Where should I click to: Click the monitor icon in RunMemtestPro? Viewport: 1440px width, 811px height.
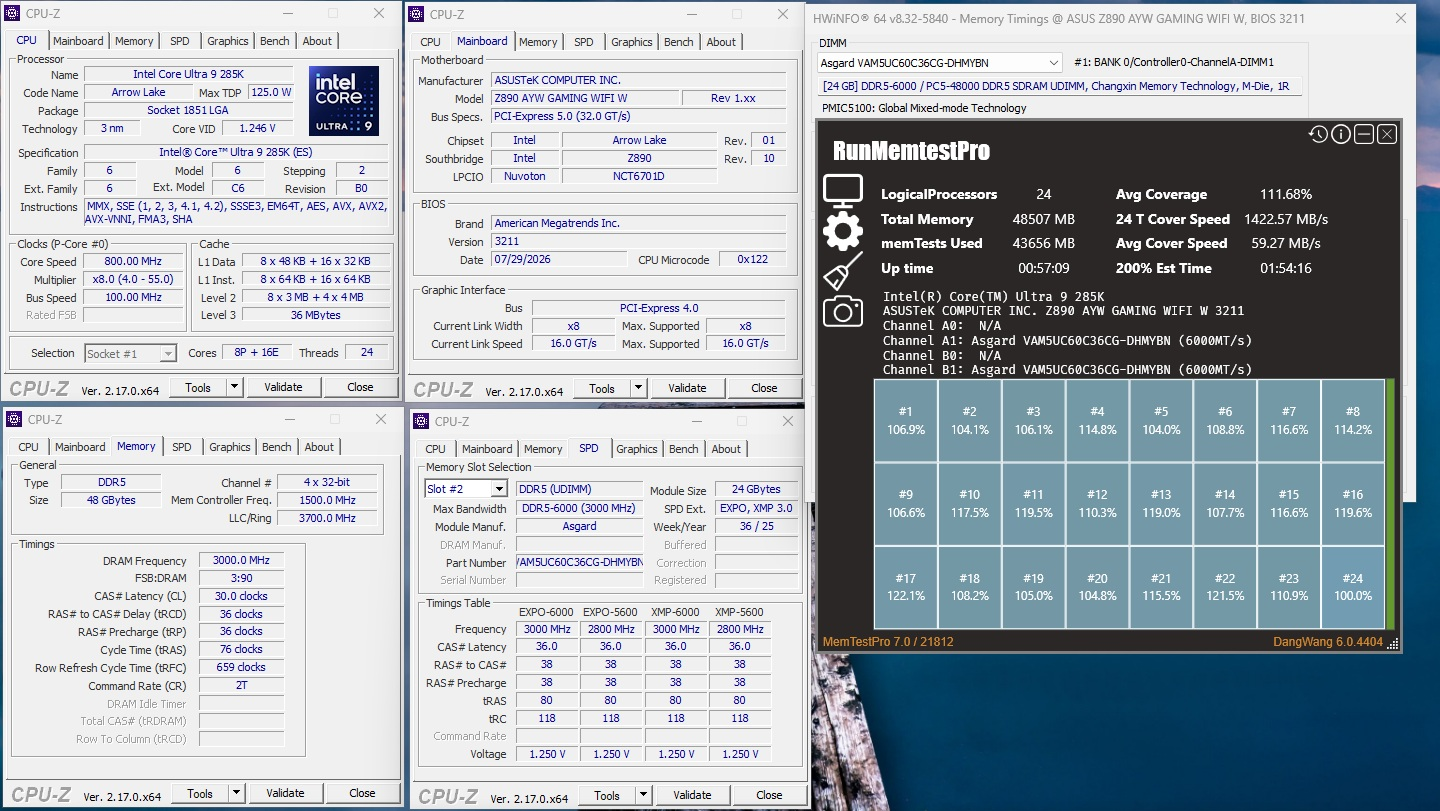(843, 191)
